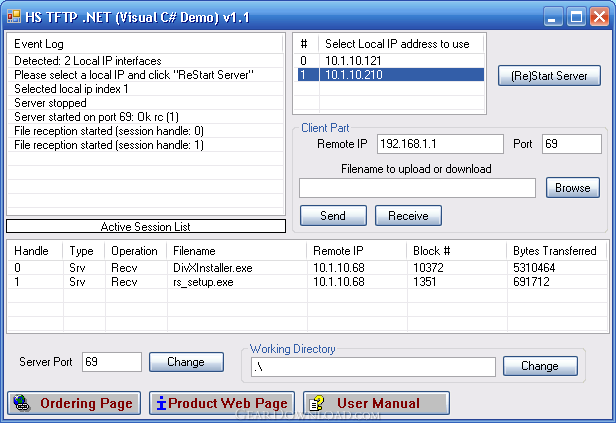The width and height of the screenshot is (616, 423).
Task: Click bytes transferred value 691712
Action: pyautogui.click(x=531, y=282)
